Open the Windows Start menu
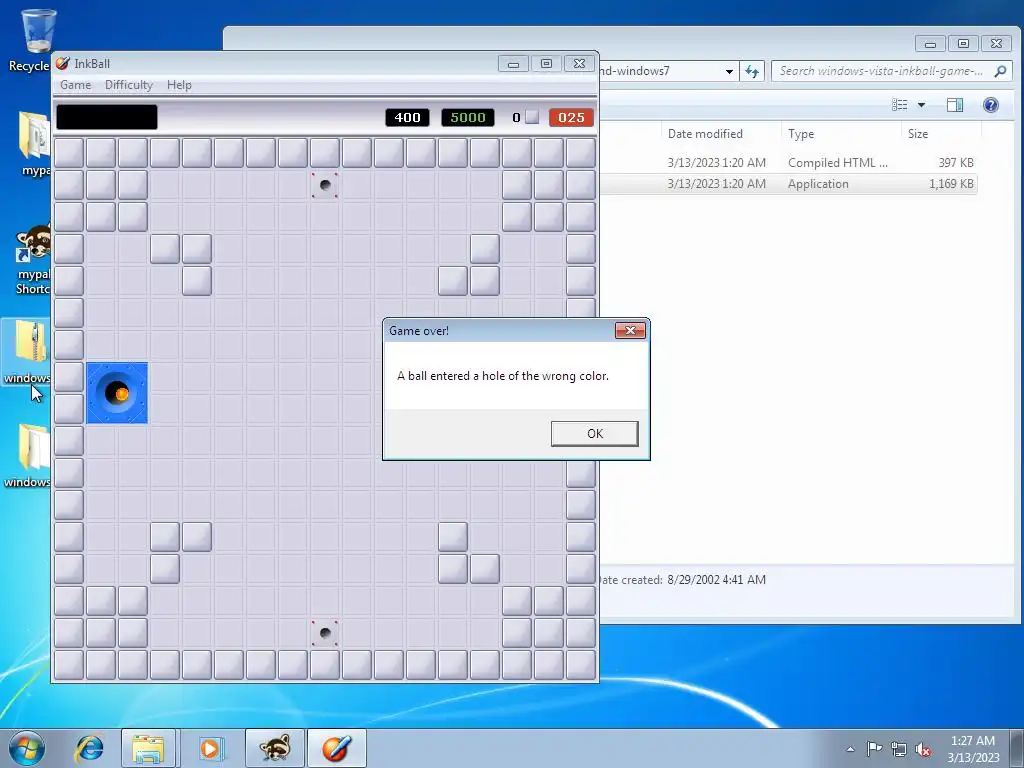Viewport: 1024px width, 768px height. (27, 748)
